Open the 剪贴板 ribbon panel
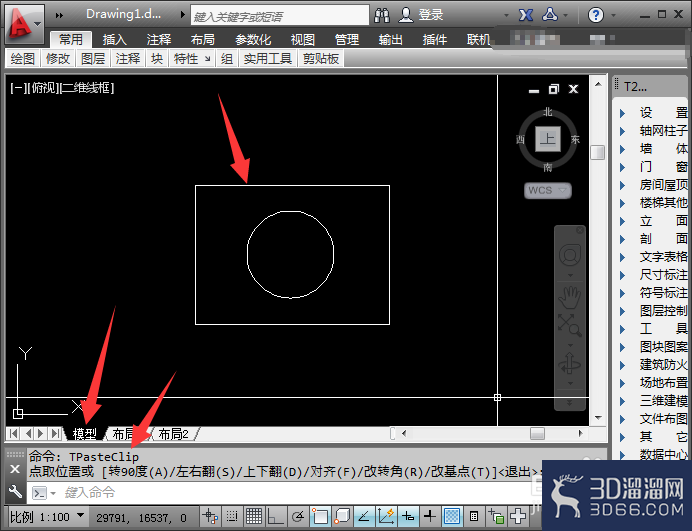Image resolution: width=692 pixels, height=531 pixels. click(x=321, y=59)
